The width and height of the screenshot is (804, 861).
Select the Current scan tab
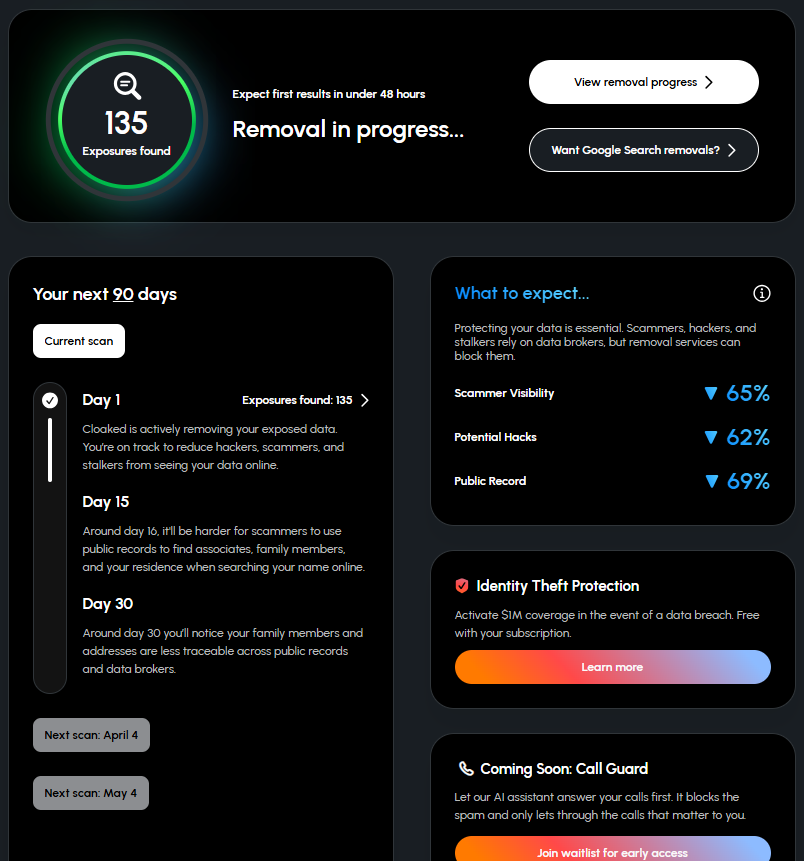coord(79,341)
